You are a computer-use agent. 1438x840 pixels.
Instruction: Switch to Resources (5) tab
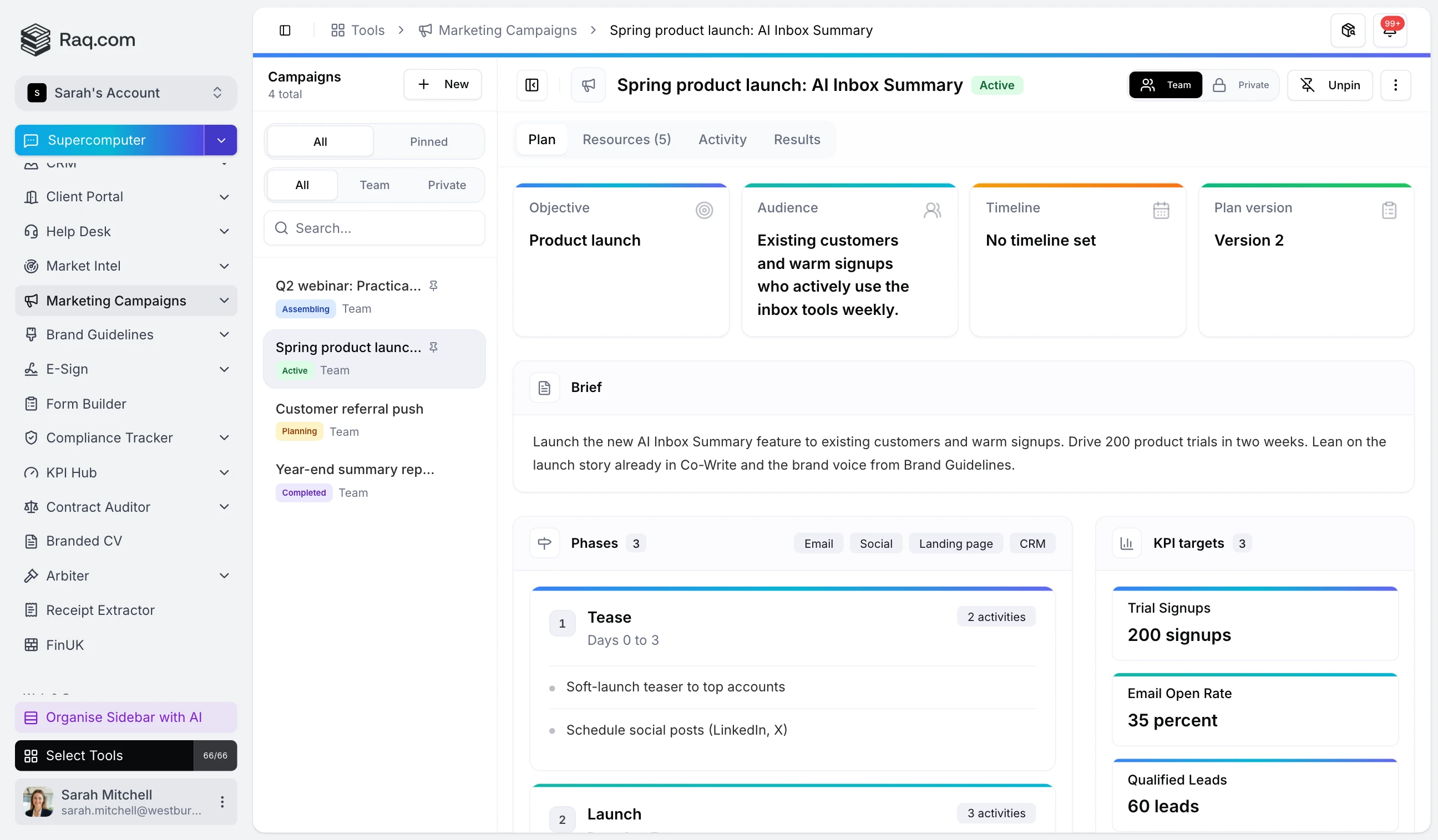626,139
